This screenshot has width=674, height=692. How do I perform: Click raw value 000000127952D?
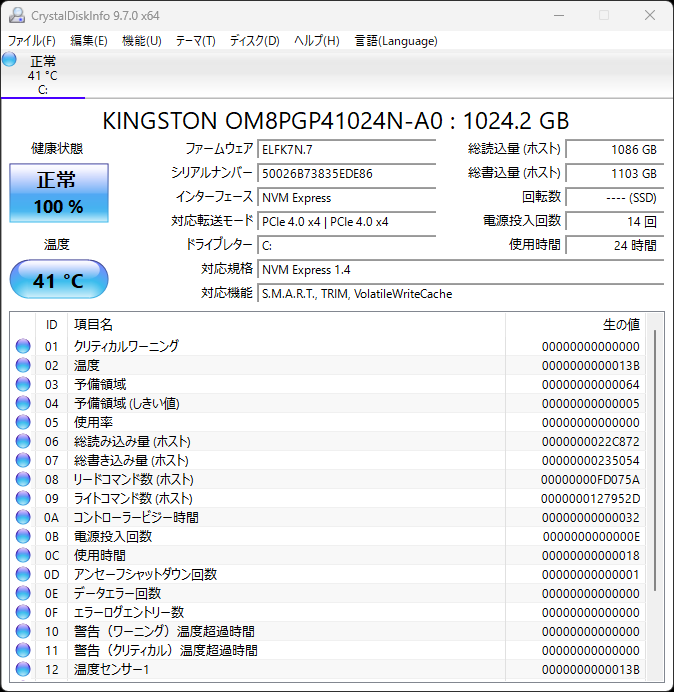tap(591, 498)
